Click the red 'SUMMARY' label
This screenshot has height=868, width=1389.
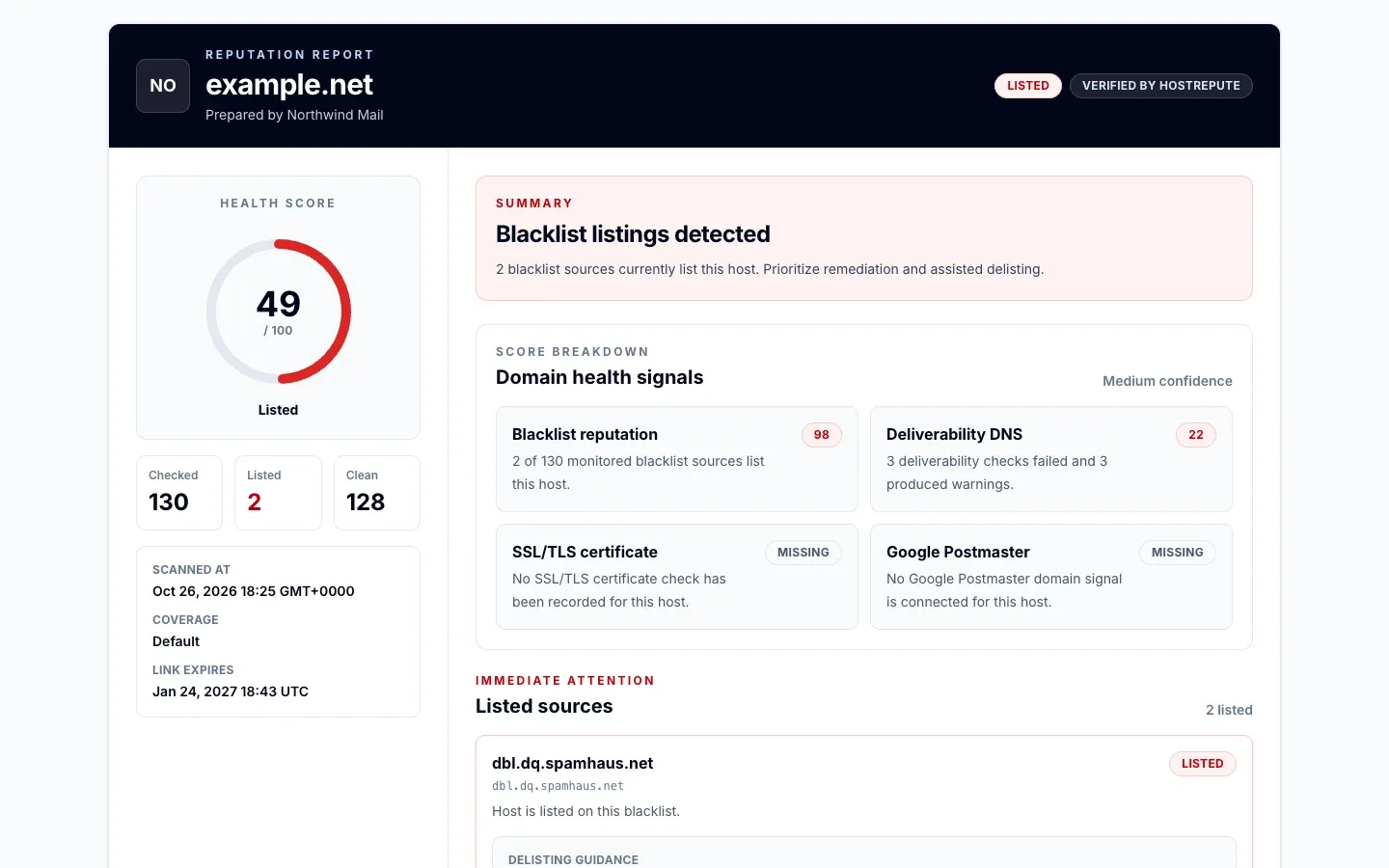click(x=534, y=203)
